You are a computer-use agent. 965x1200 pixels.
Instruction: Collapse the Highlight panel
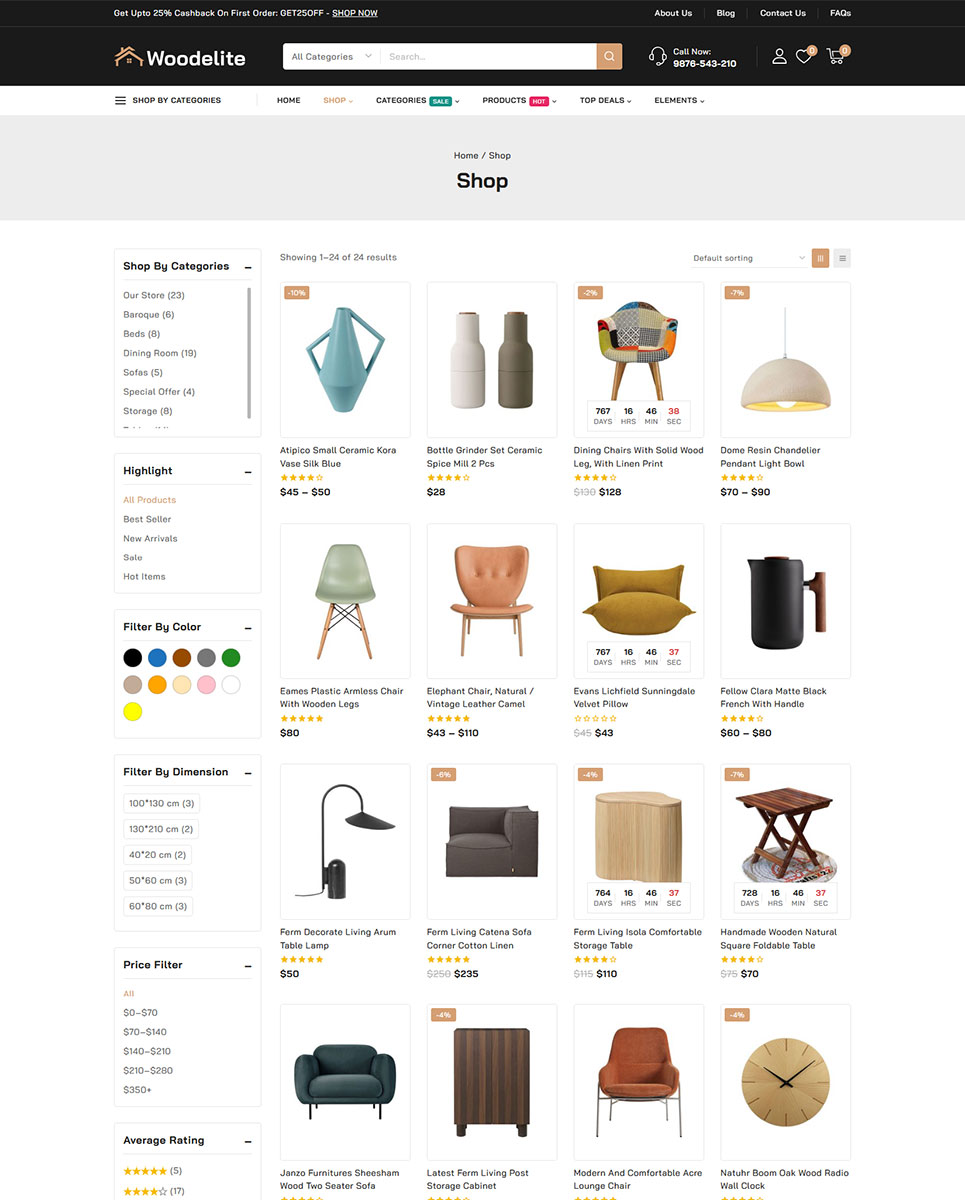248,472
